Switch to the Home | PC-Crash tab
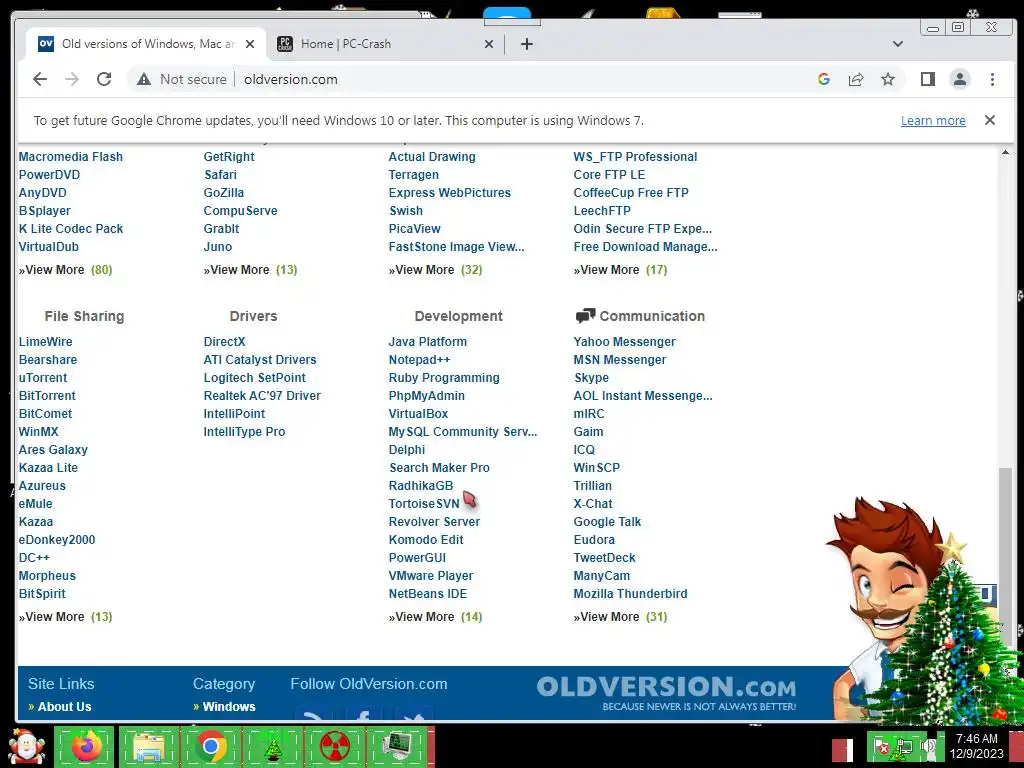Viewport: 1024px width, 768px height. pyautogui.click(x=385, y=44)
